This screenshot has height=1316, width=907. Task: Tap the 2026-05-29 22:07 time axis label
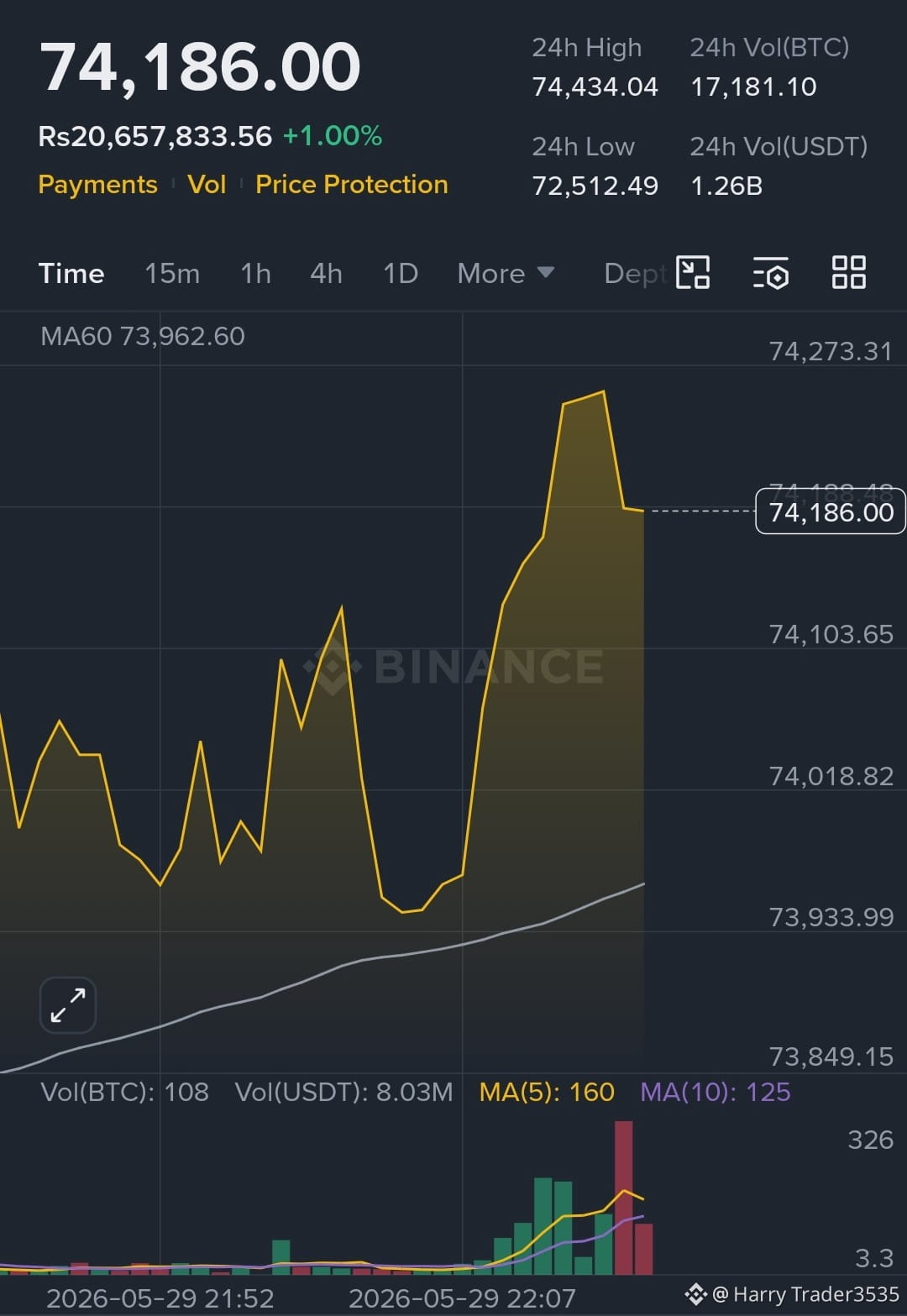click(462, 1298)
